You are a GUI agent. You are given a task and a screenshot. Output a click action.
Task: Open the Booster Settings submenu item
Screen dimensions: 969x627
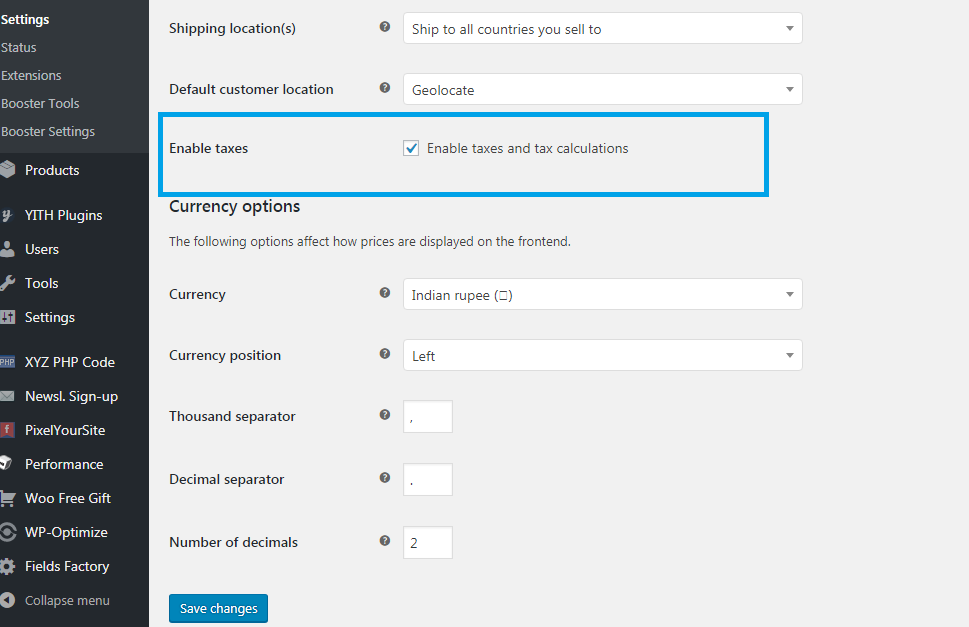[x=48, y=132]
